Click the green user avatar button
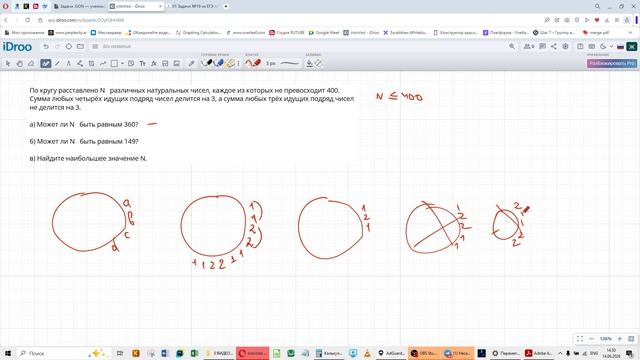This screenshot has width=640, height=360. 631,47
